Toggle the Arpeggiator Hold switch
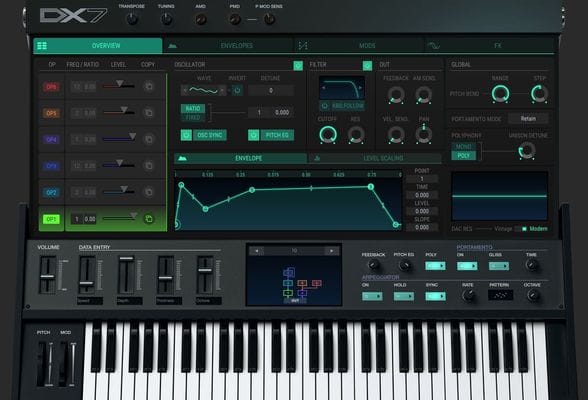 (x=404, y=296)
